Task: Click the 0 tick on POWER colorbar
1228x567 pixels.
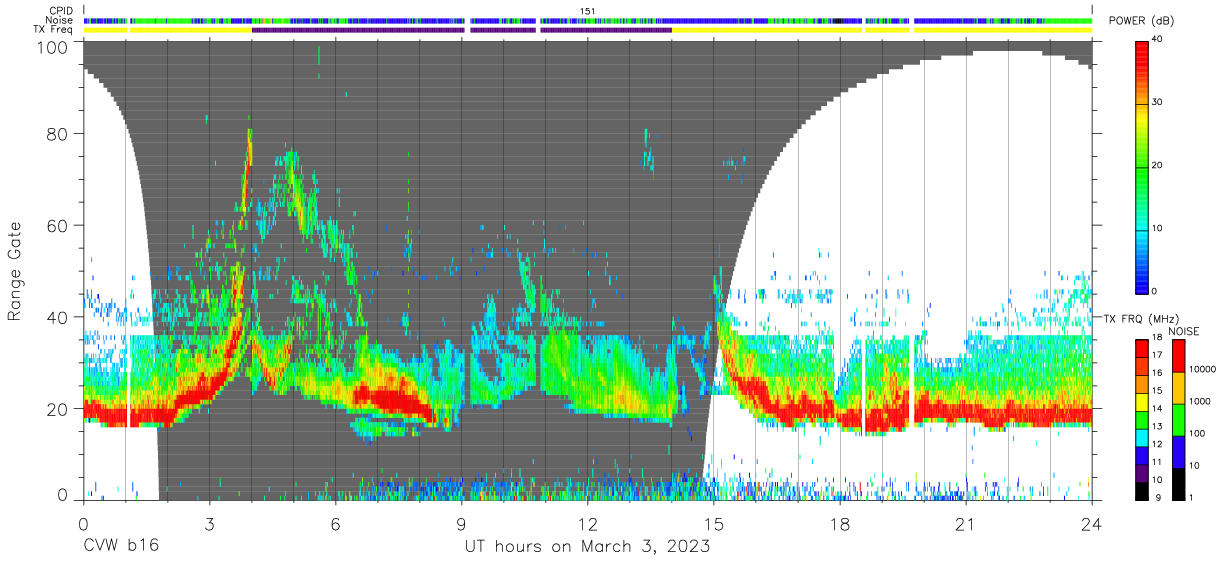Action: 1156,291
